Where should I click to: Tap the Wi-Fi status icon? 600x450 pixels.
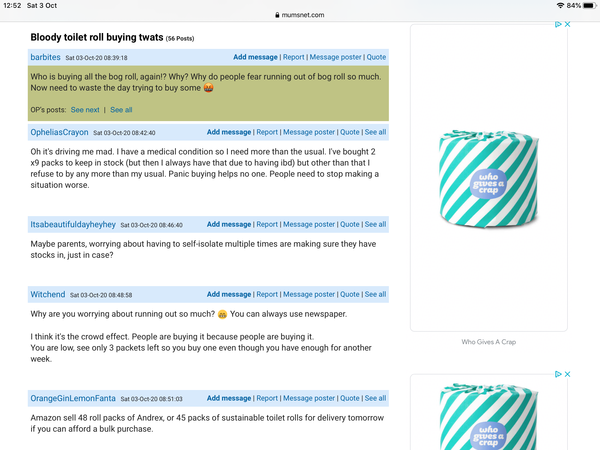(560, 5)
